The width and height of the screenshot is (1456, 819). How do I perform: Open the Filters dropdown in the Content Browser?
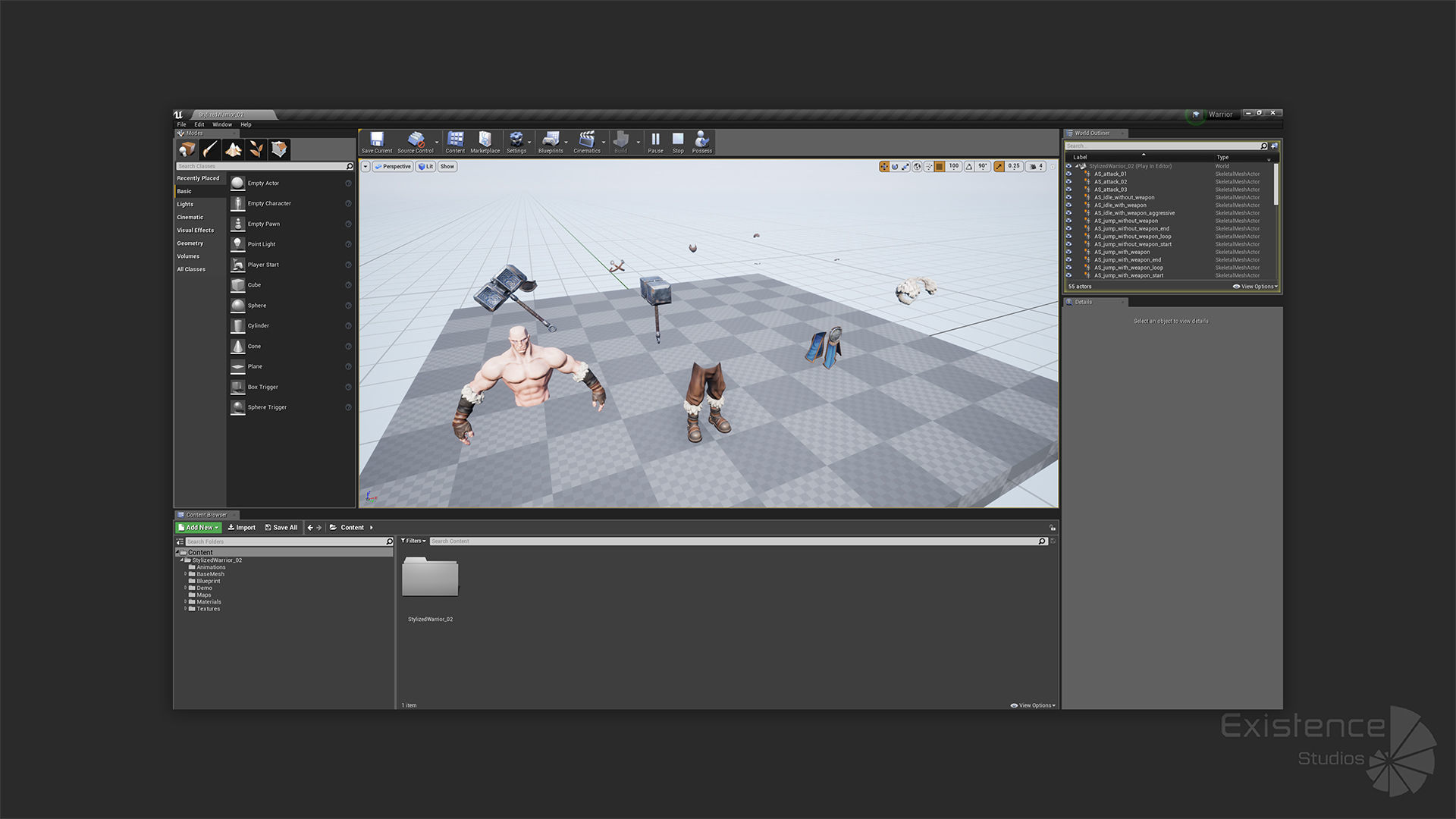[x=413, y=541]
